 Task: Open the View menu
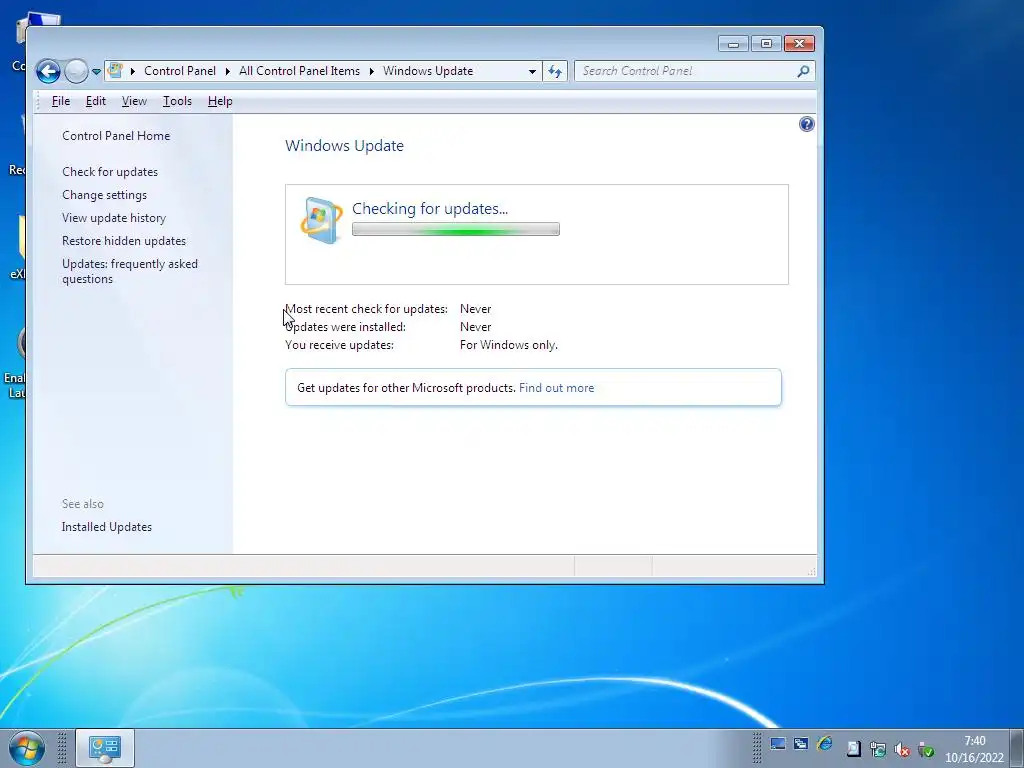[134, 101]
